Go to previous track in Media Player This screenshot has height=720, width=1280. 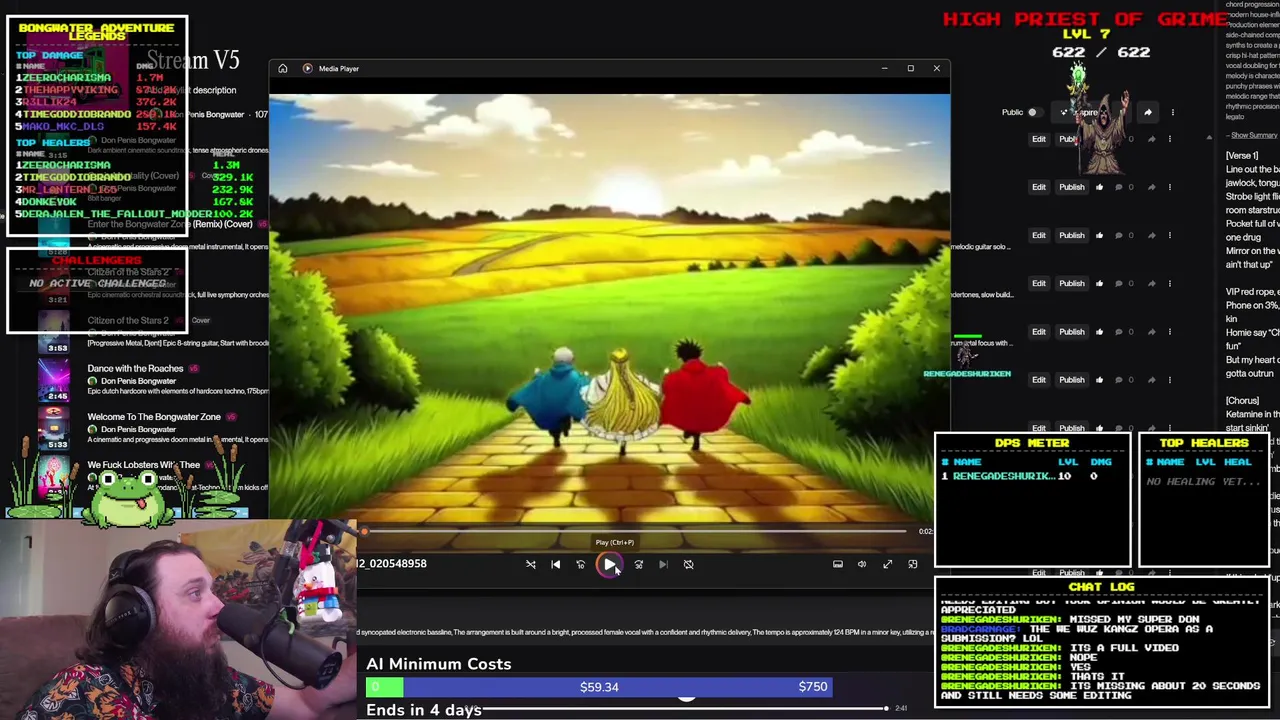click(x=556, y=564)
